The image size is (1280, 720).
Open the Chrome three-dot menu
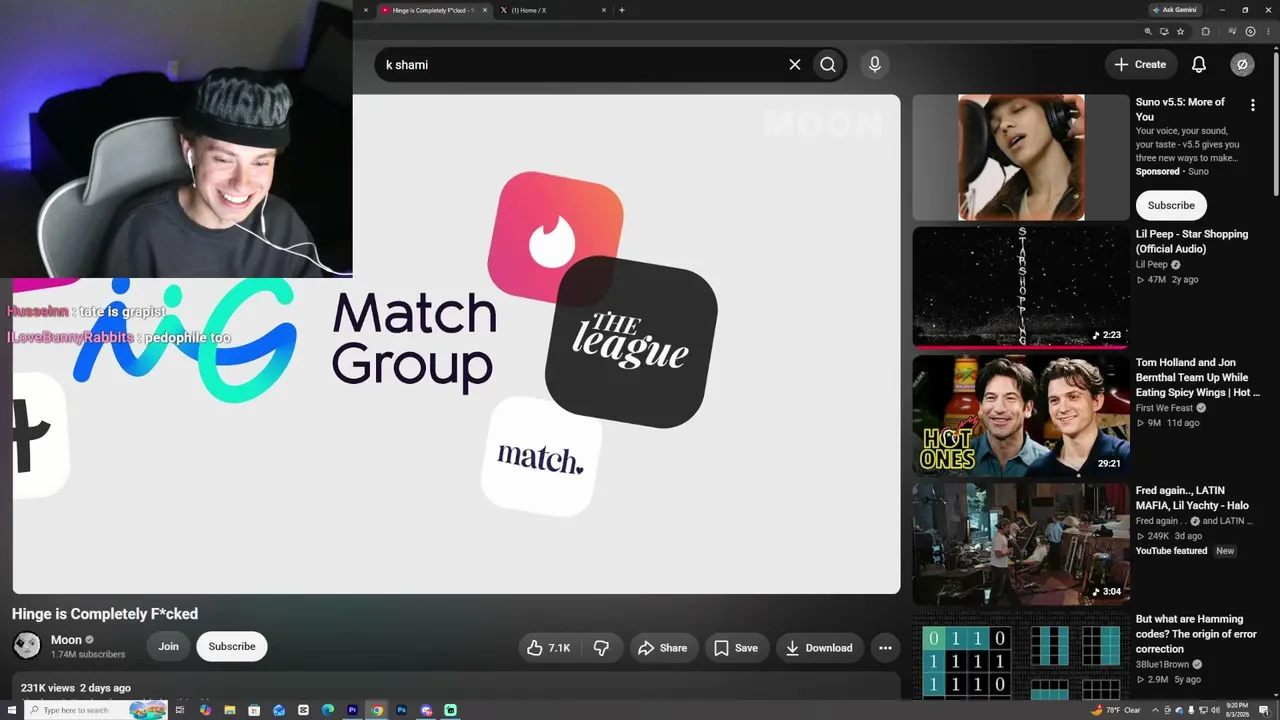pyautogui.click(x=1266, y=31)
